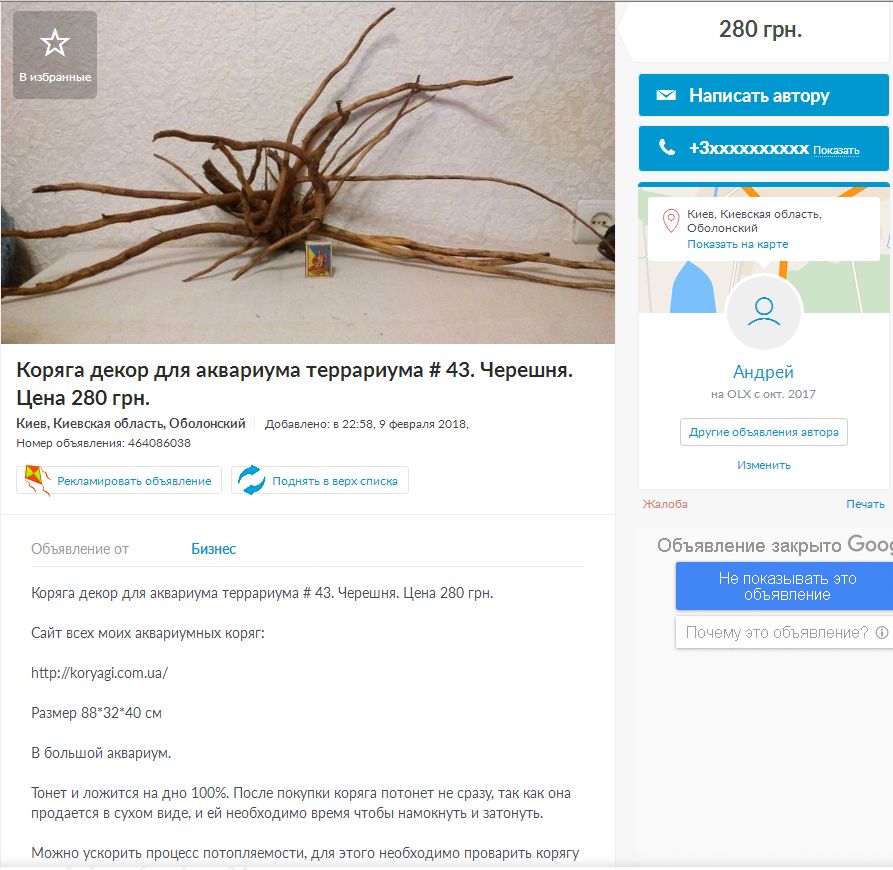Select the Бизнес category link
The width and height of the screenshot is (893, 870).
pos(213,549)
